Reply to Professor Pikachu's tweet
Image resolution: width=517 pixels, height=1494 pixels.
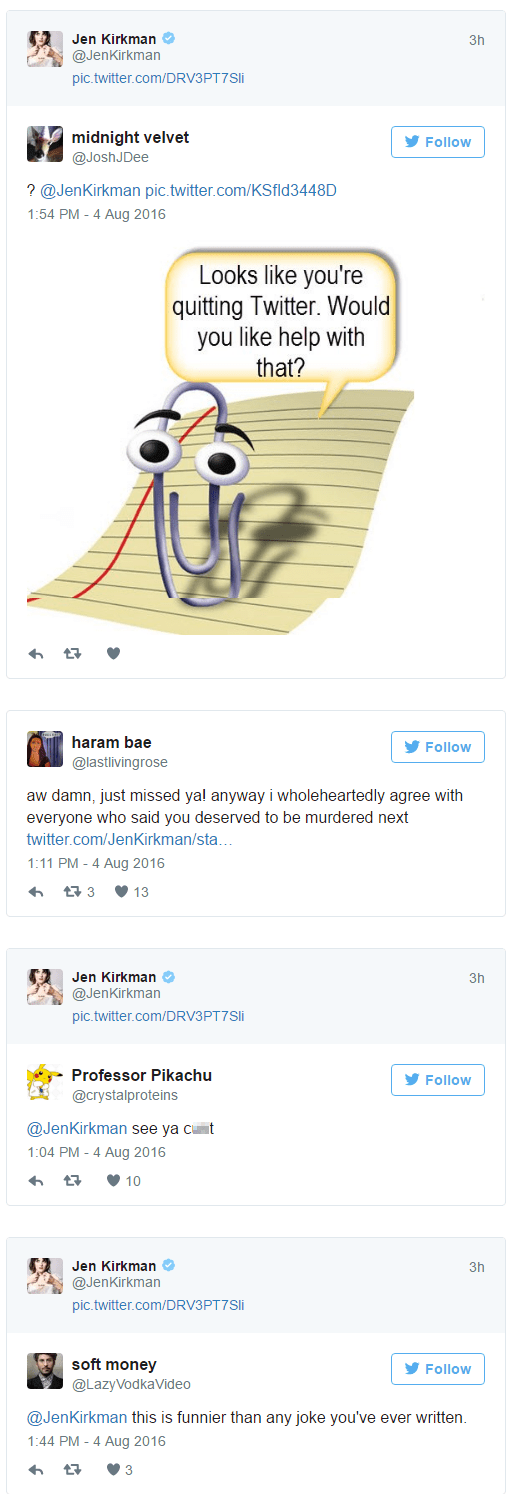pos(36,1181)
